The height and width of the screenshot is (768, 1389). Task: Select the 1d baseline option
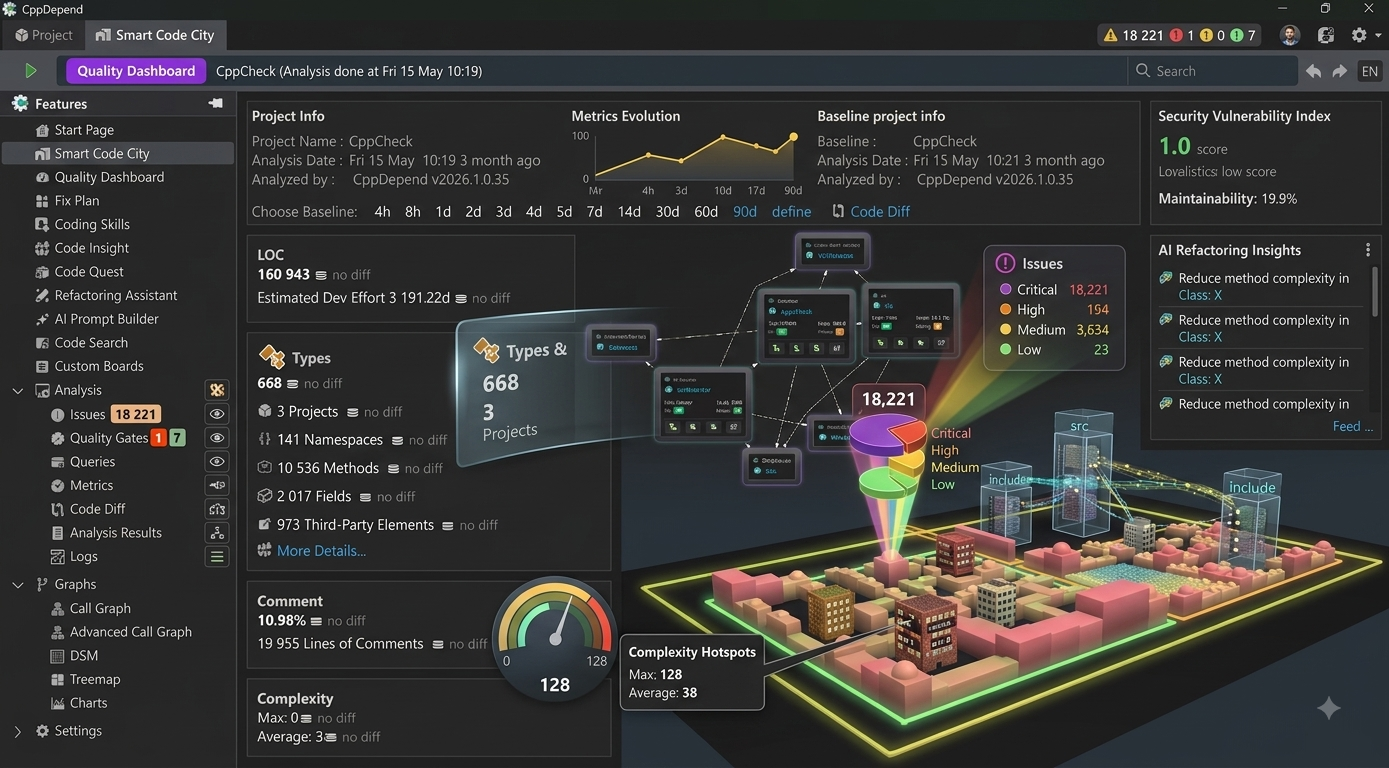point(443,211)
